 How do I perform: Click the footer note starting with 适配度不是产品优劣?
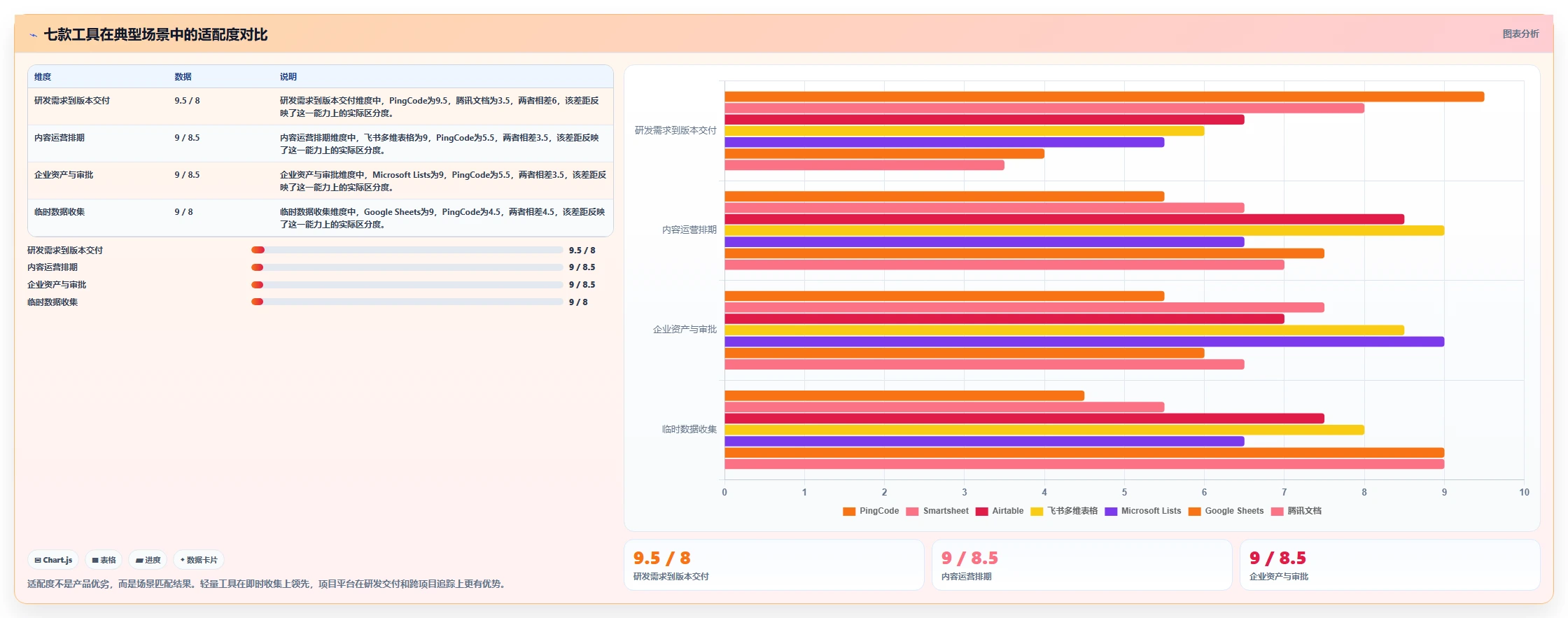tap(266, 584)
